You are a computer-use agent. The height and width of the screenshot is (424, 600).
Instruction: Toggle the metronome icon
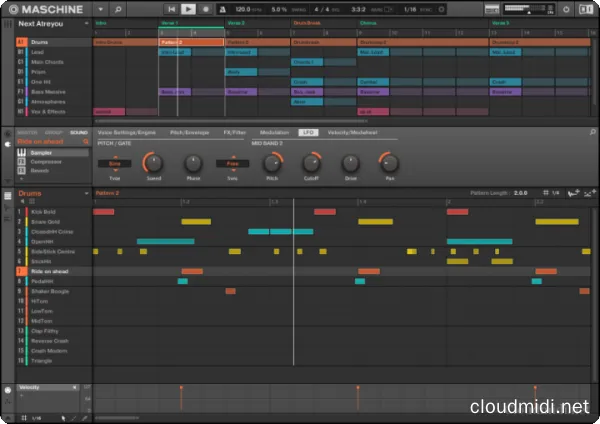223,10
